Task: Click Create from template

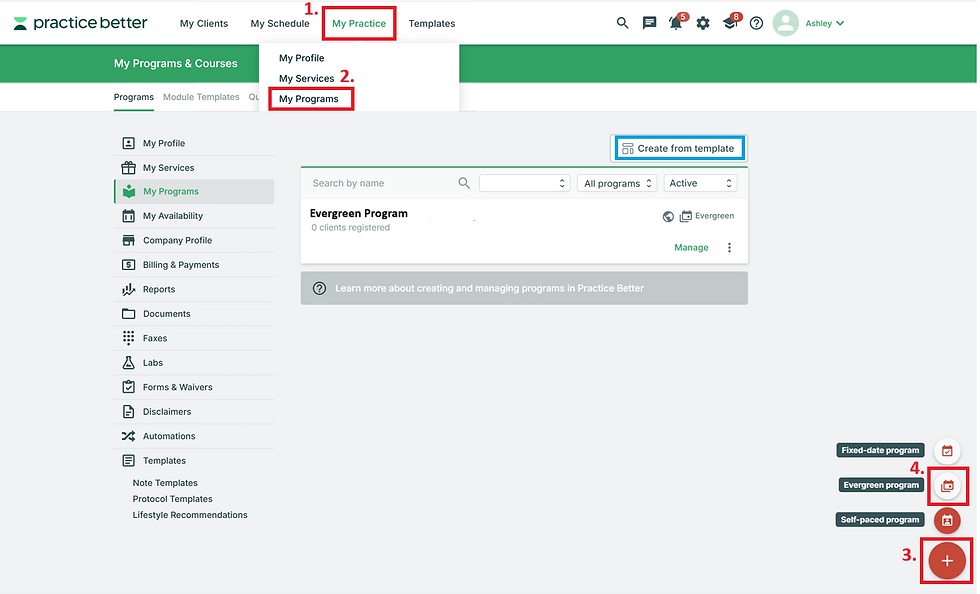Action: (x=679, y=147)
